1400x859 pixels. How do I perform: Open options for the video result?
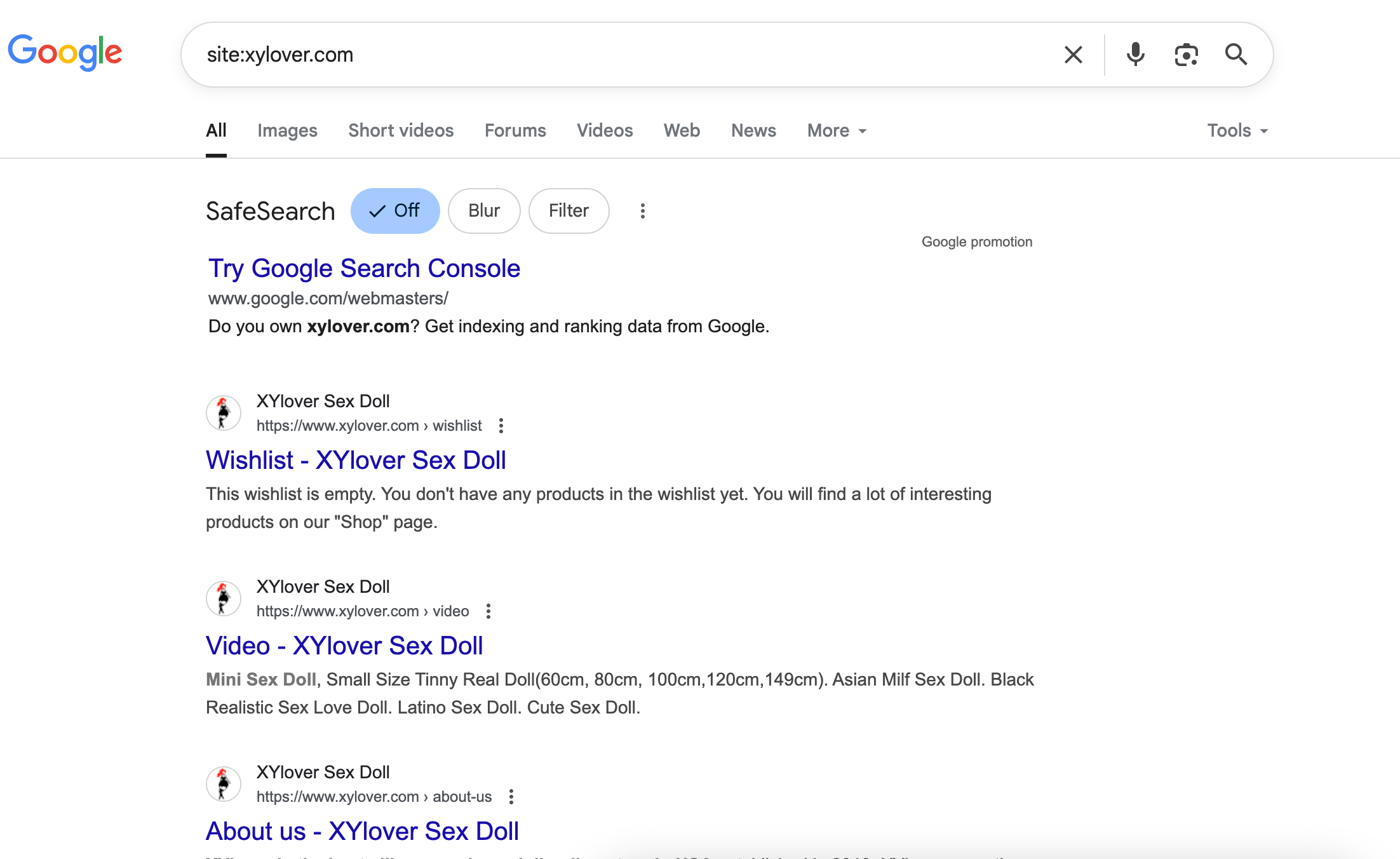pos(488,611)
